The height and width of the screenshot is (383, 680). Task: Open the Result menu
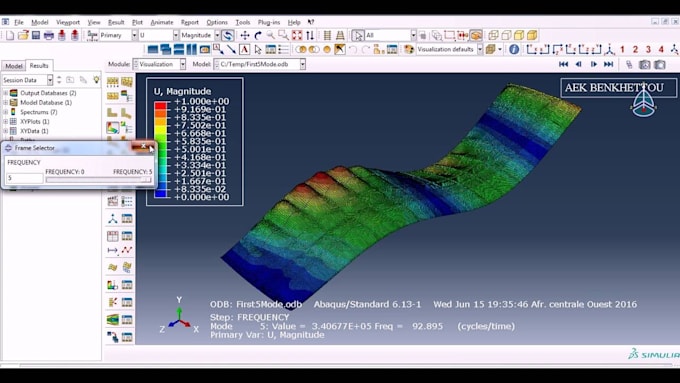click(116, 22)
